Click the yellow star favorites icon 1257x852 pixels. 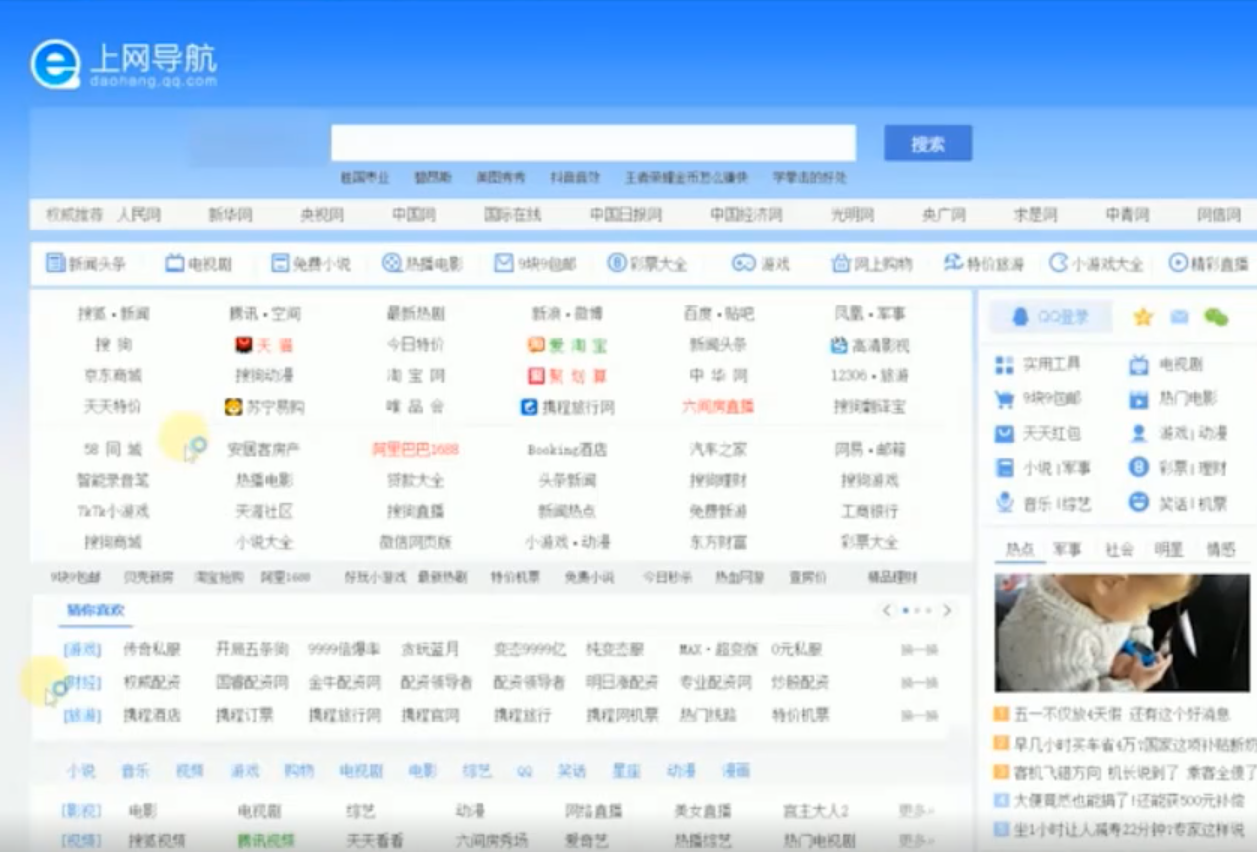tap(1143, 317)
